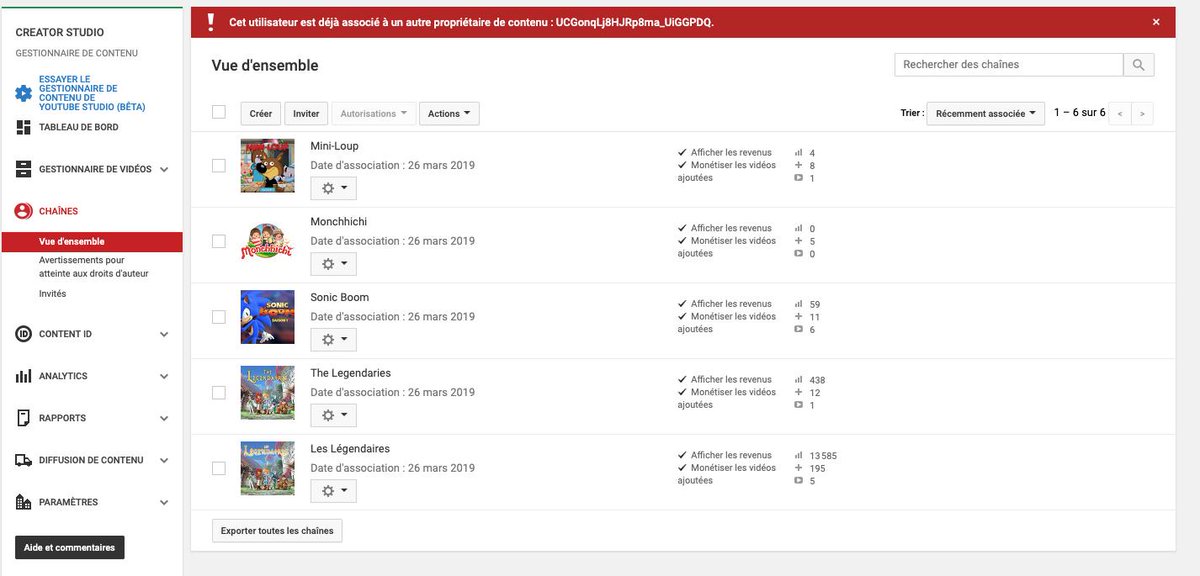Expand the Paramètres section chevron
The height and width of the screenshot is (576, 1200).
(164, 502)
